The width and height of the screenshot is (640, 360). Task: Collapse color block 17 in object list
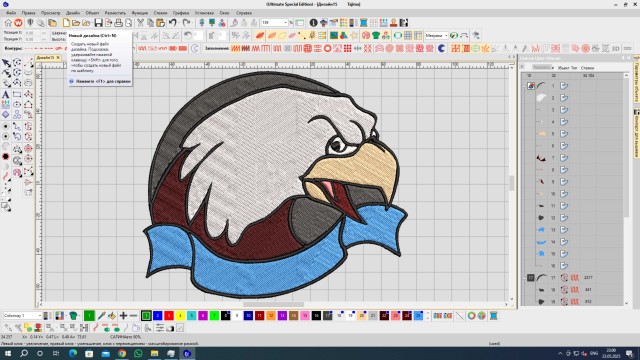(525, 278)
